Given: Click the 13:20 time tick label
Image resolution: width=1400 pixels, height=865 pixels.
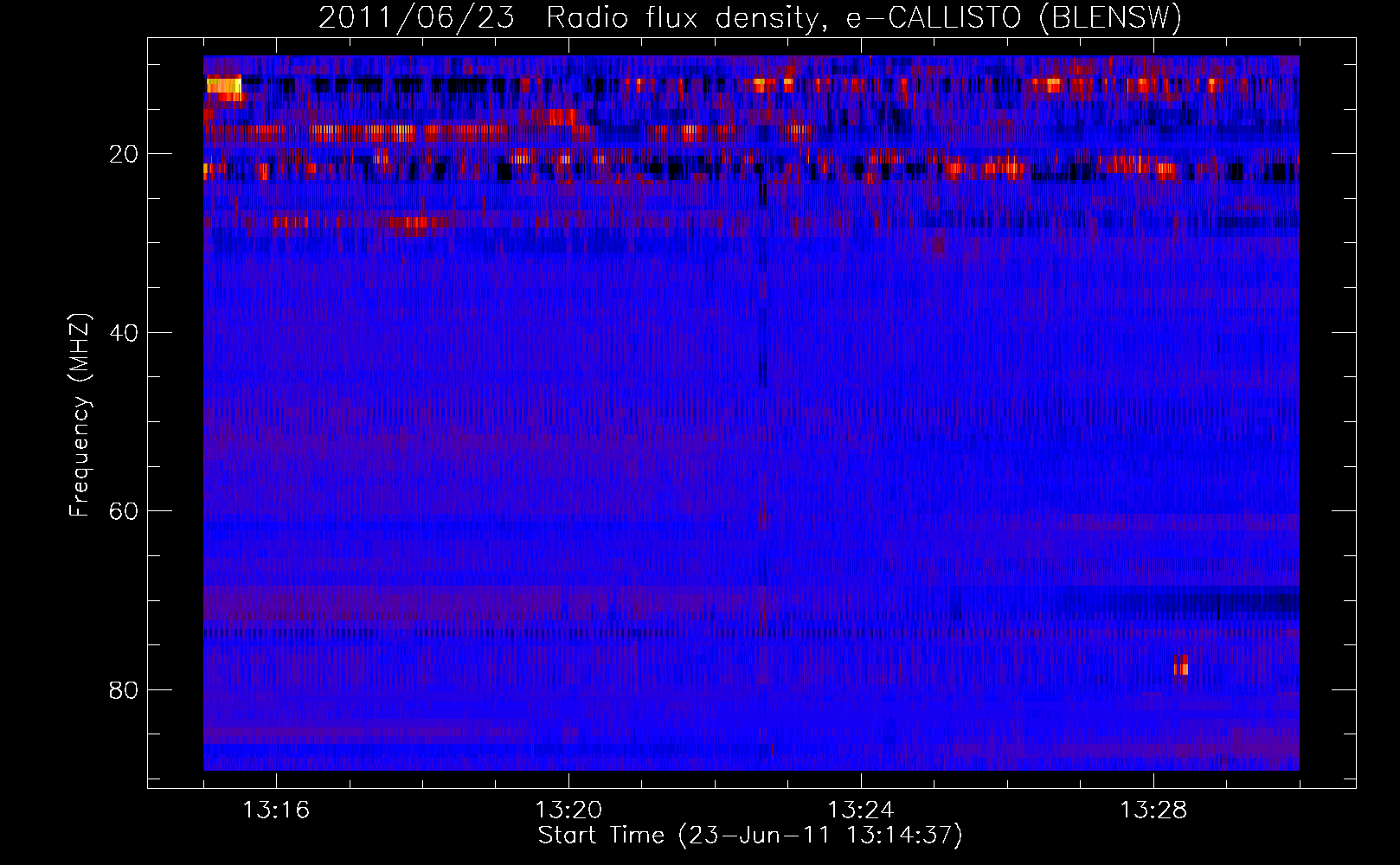Looking at the screenshot, I should click(568, 811).
